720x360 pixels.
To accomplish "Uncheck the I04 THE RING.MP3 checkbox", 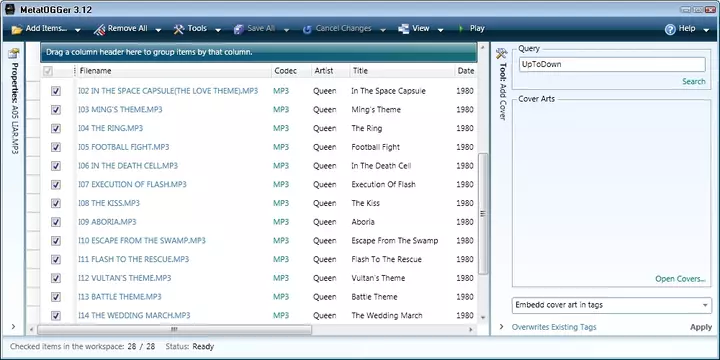I will point(56,129).
